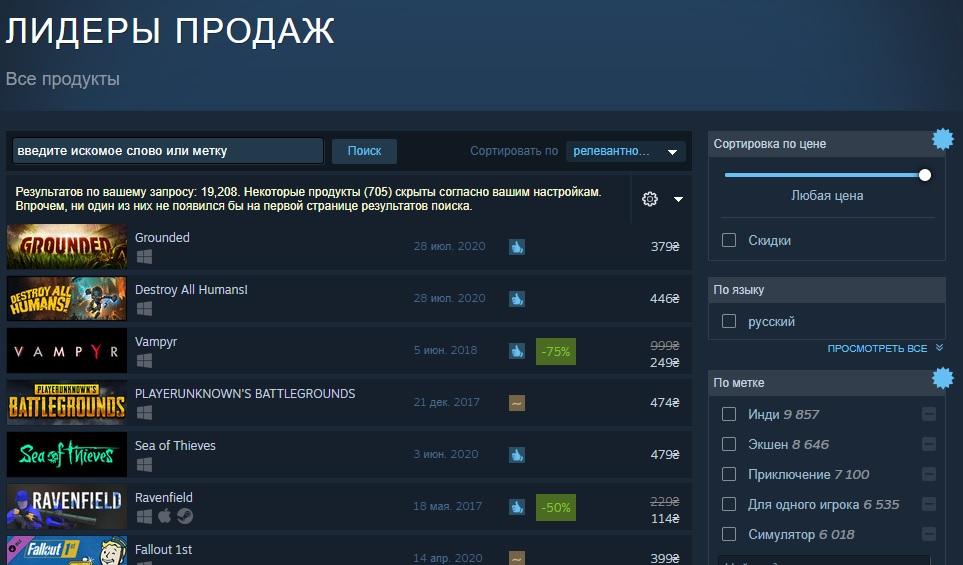963x565 pixels.
Task: Click the -75% discount badge on Vampyr
Action: pos(556,351)
